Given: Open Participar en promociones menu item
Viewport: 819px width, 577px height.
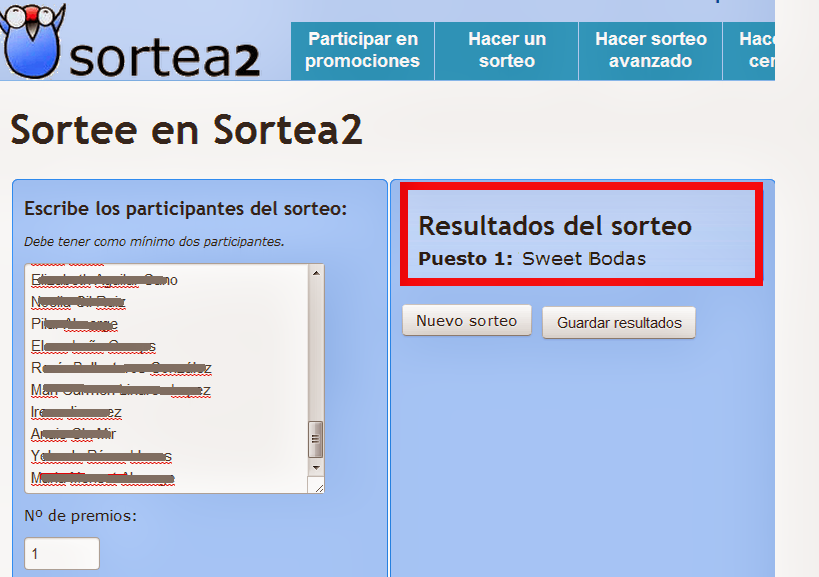Looking at the screenshot, I should [x=362, y=50].
